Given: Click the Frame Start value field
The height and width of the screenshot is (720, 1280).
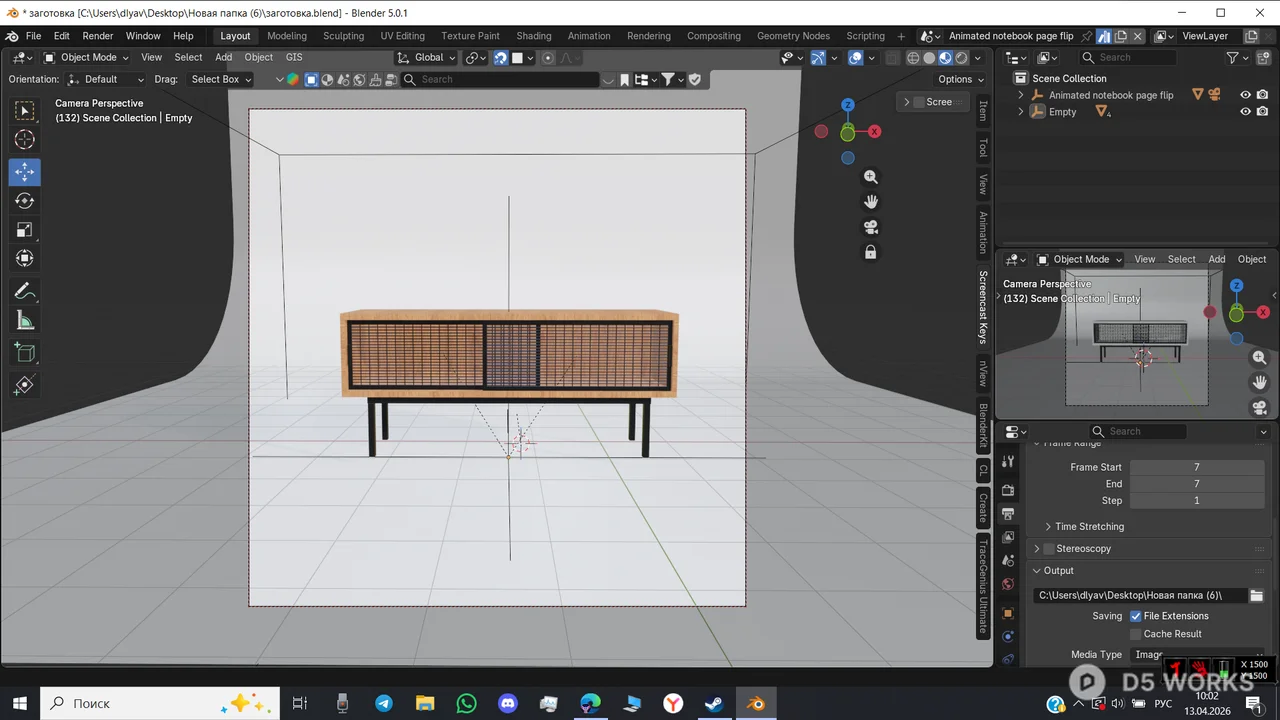Looking at the screenshot, I should coord(1196,467).
